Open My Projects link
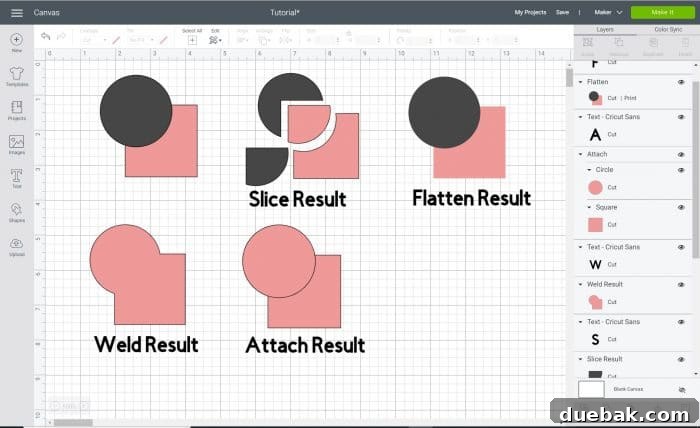The height and width of the screenshot is (428, 700). [530, 12]
